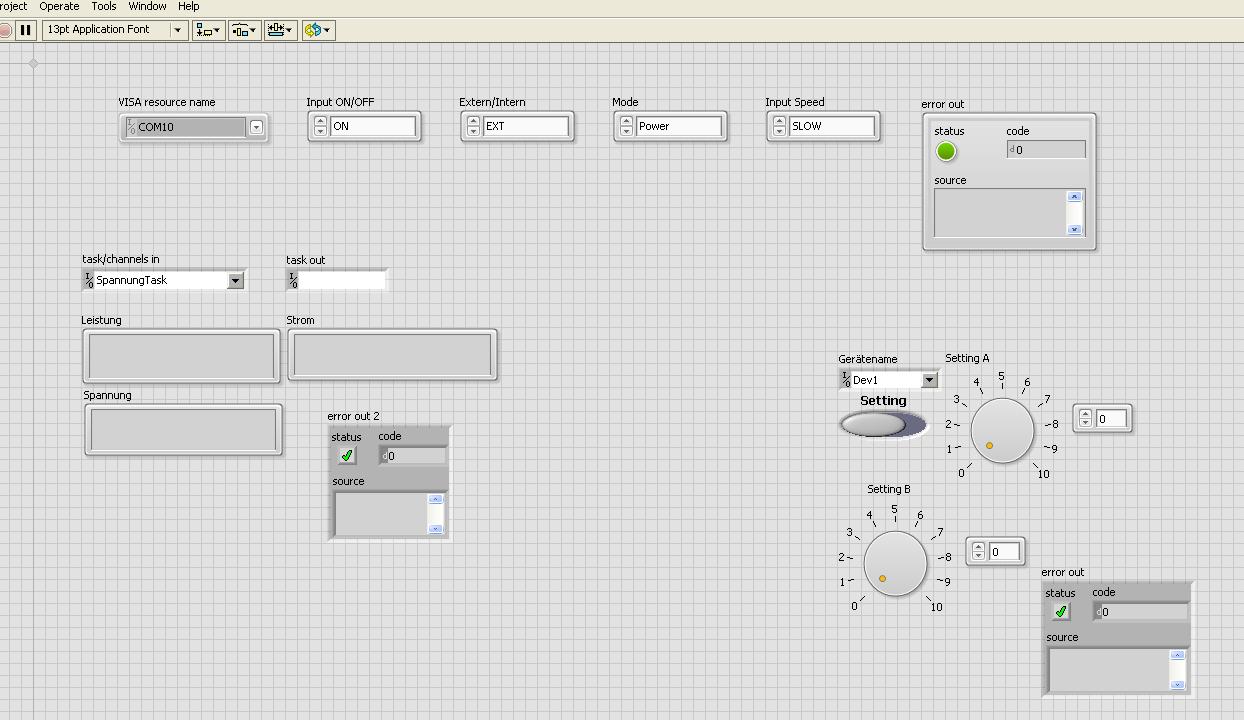Expand the Gerätename Dev1 dropdown
Viewport: 1244px width, 720px height.
(x=929, y=380)
